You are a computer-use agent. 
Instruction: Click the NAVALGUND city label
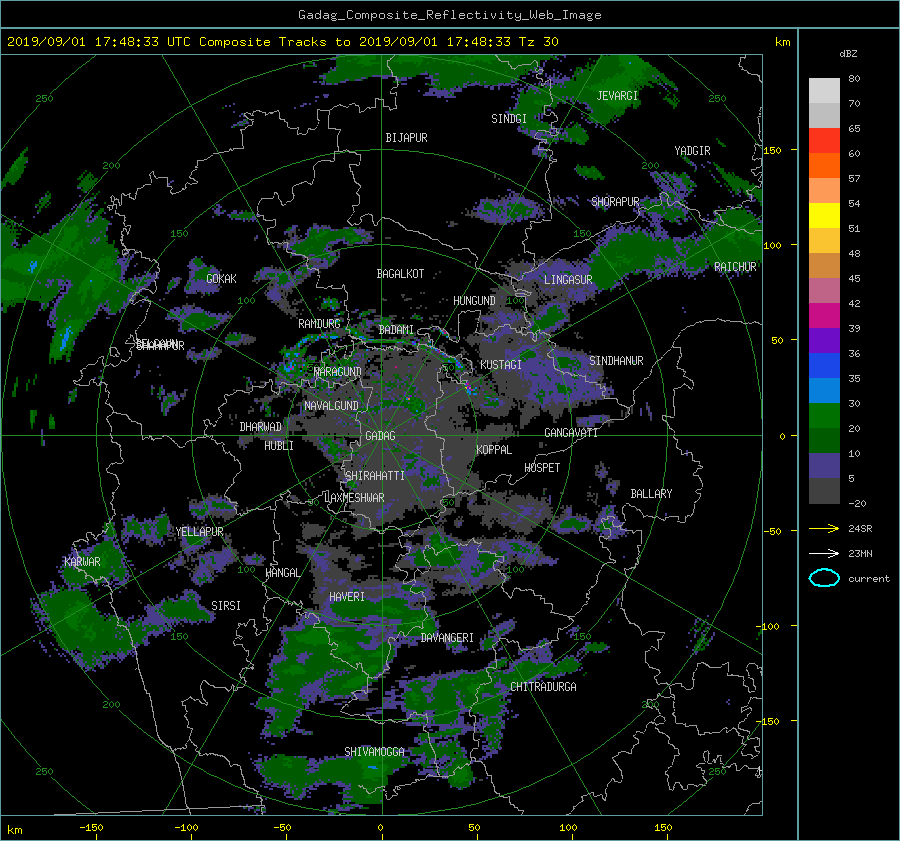331,406
